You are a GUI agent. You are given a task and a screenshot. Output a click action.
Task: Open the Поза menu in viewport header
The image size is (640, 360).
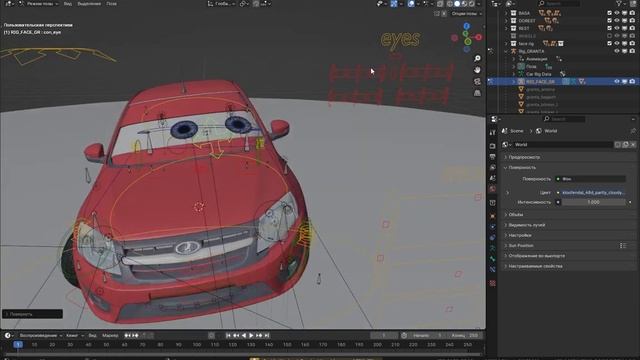pos(111,4)
